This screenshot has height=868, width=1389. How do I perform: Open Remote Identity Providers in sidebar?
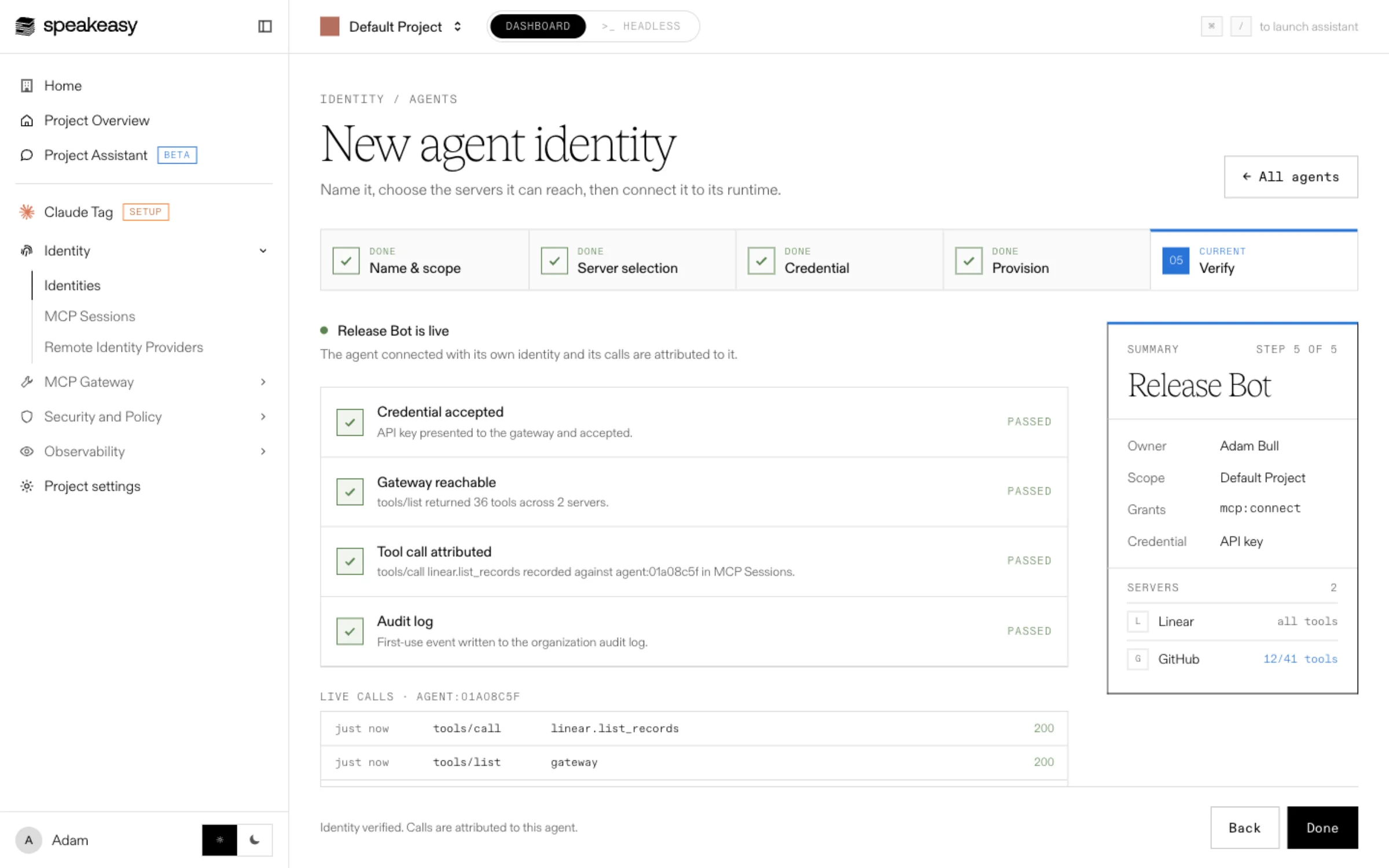(124, 347)
